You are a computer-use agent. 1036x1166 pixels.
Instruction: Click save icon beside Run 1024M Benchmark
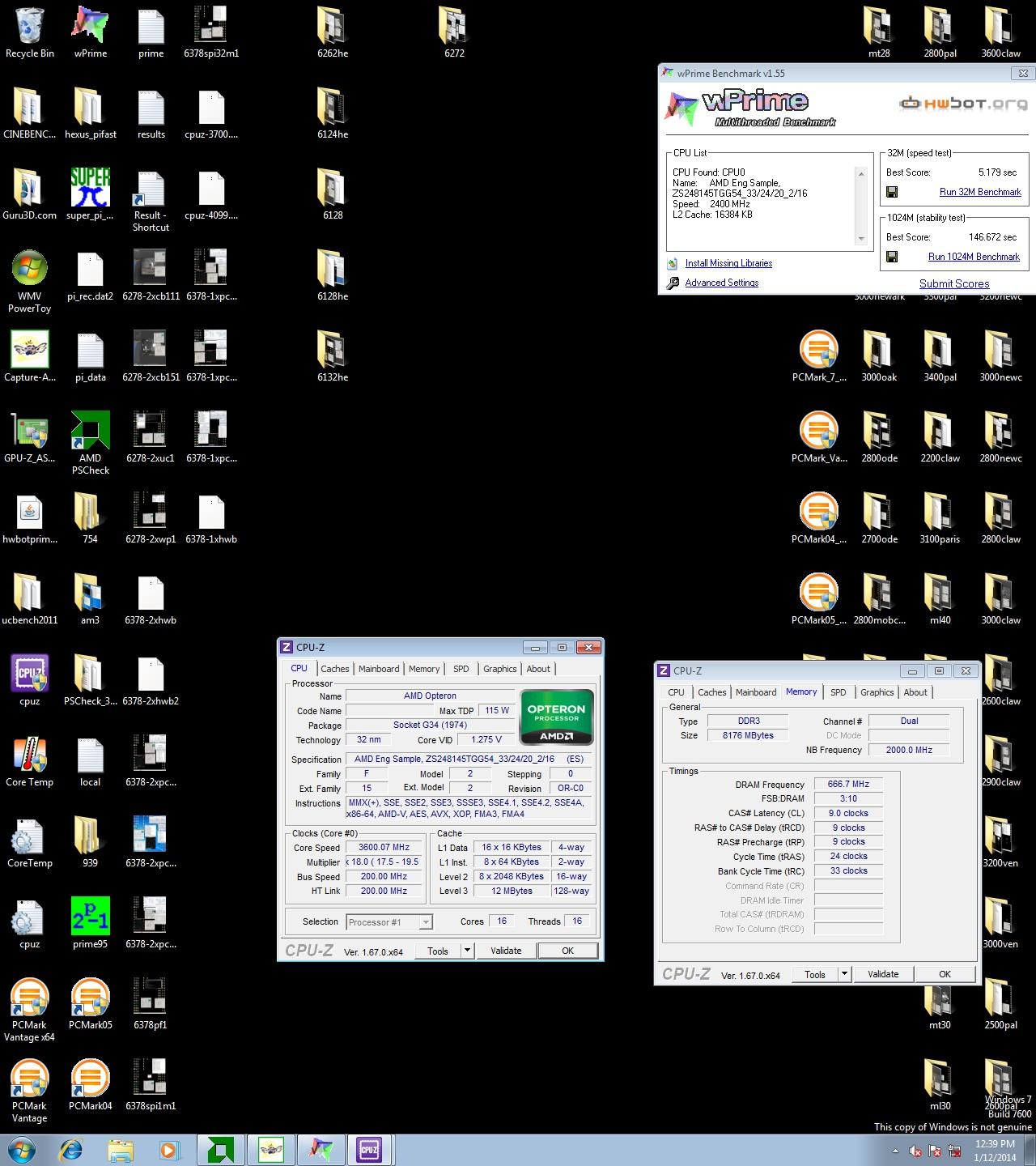point(892,257)
